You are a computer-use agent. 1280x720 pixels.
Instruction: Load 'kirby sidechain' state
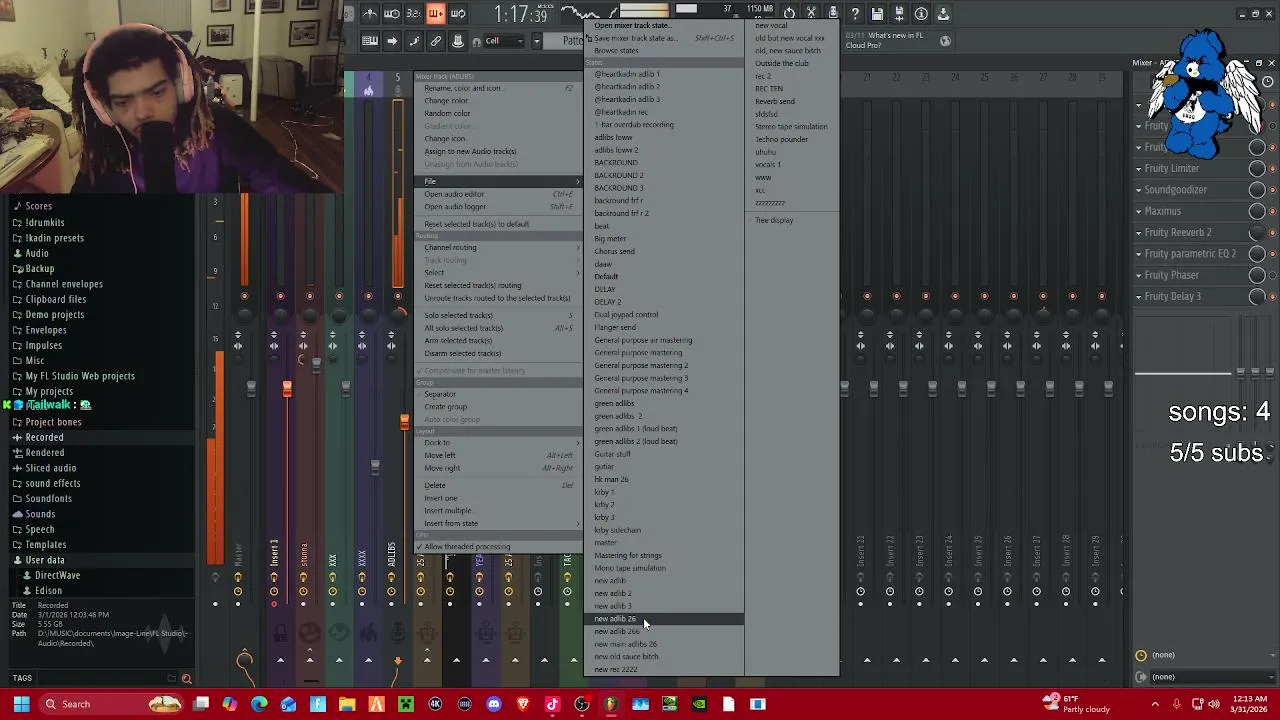coord(663,530)
